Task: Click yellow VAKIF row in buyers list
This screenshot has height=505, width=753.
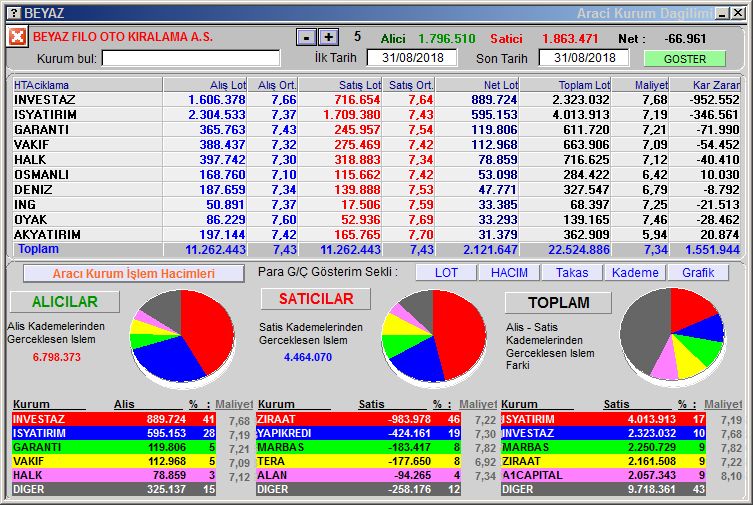Action: click(x=114, y=461)
